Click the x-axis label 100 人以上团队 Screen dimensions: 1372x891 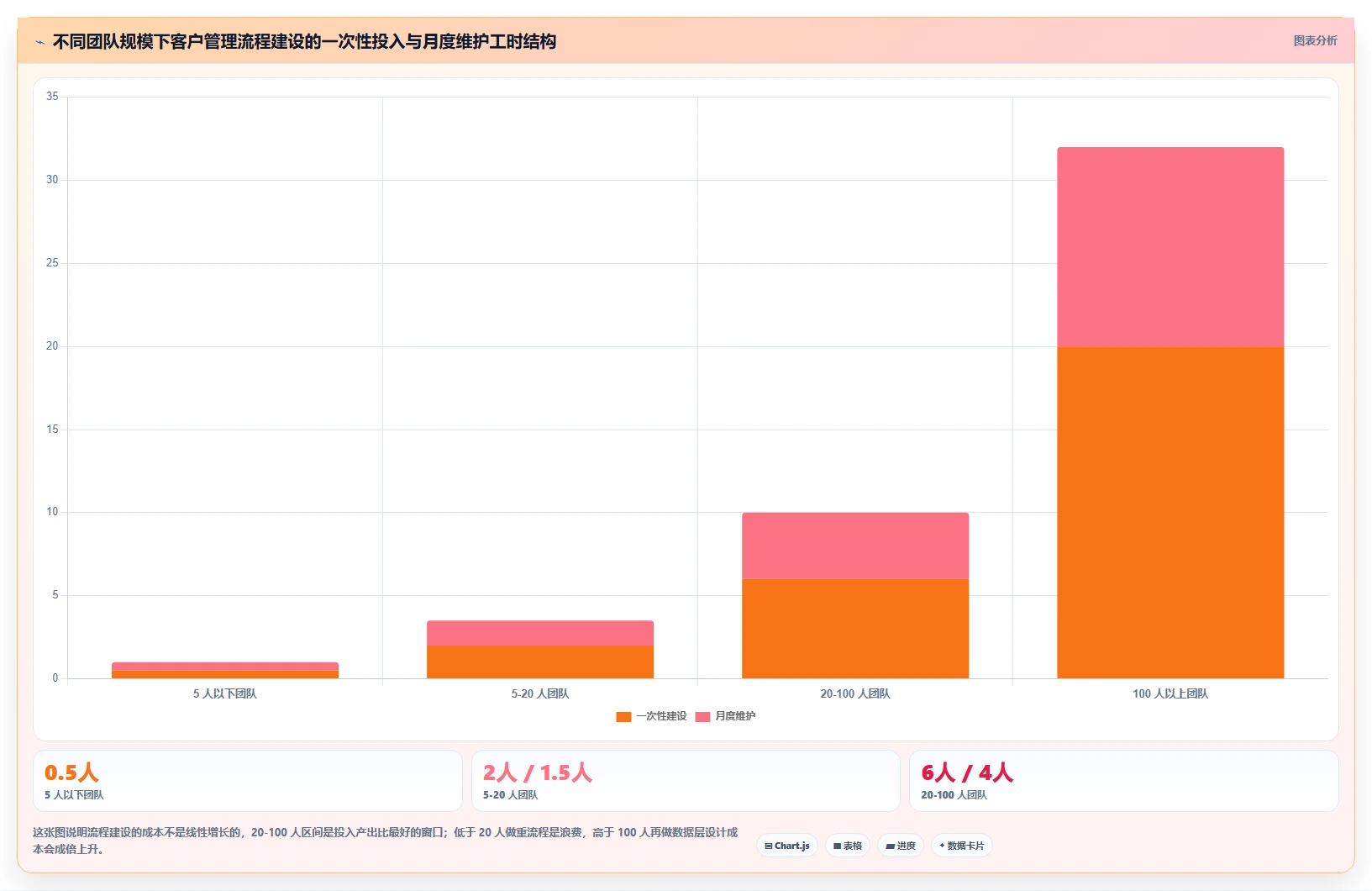[1170, 693]
